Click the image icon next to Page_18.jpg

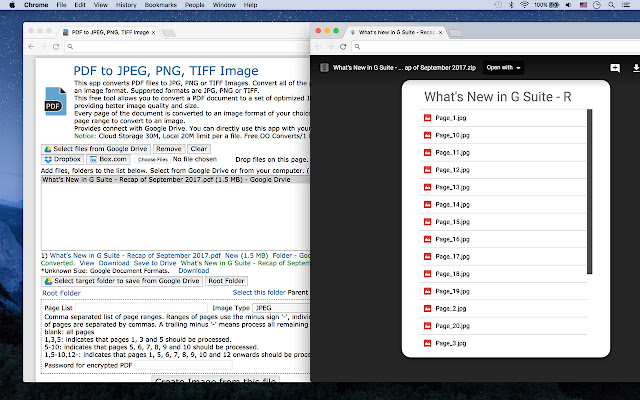427,274
